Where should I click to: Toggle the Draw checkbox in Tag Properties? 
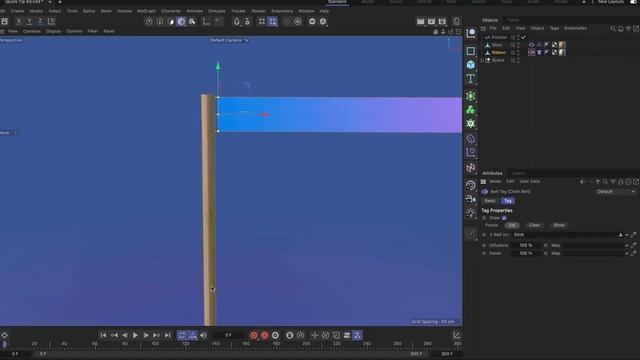(x=504, y=218)
